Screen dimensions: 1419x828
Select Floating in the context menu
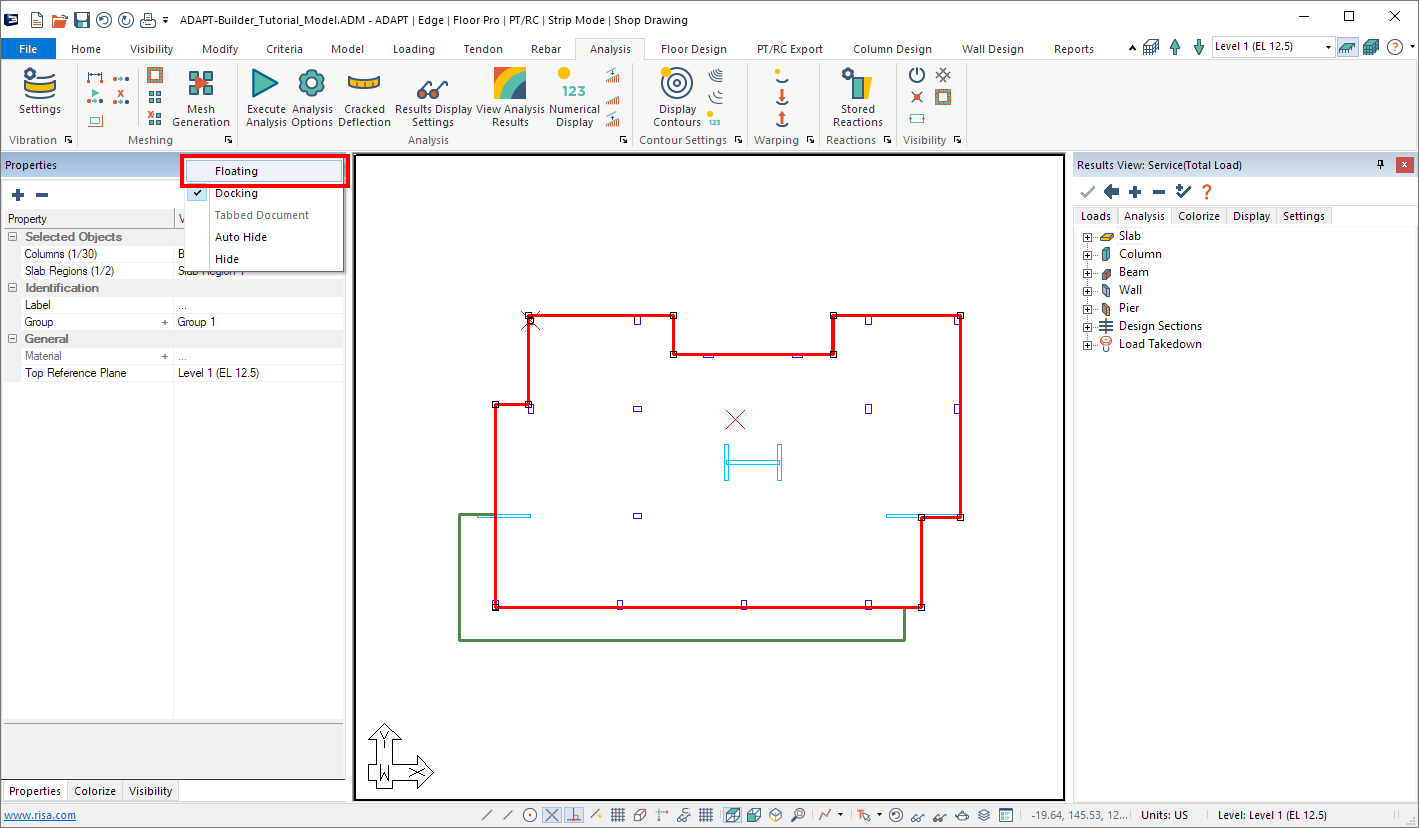236,171
